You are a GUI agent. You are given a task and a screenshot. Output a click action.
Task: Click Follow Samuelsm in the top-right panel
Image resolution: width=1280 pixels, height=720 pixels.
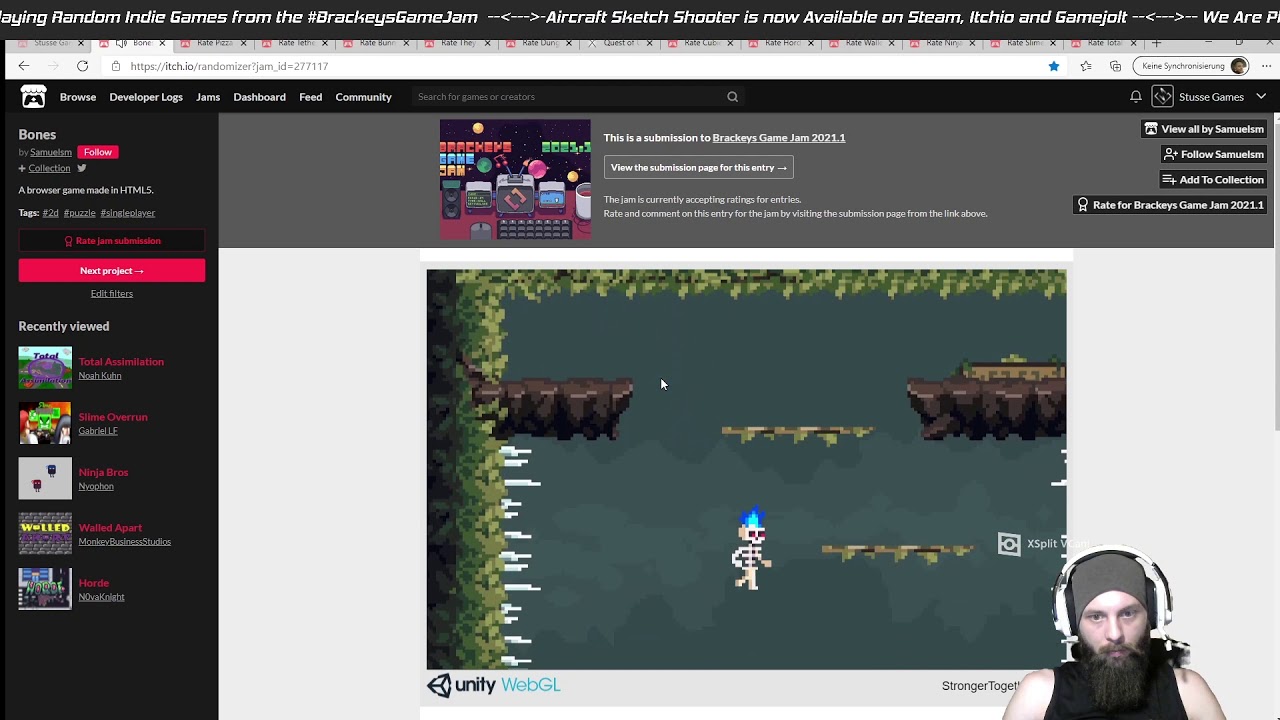coord(1214,154)
